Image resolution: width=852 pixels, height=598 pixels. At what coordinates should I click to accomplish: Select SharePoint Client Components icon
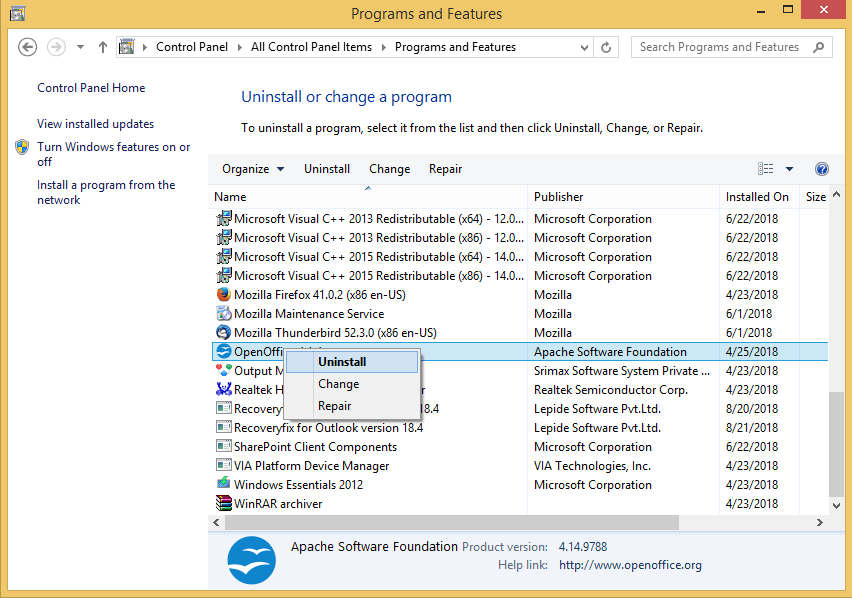click(x=223, y=446)
